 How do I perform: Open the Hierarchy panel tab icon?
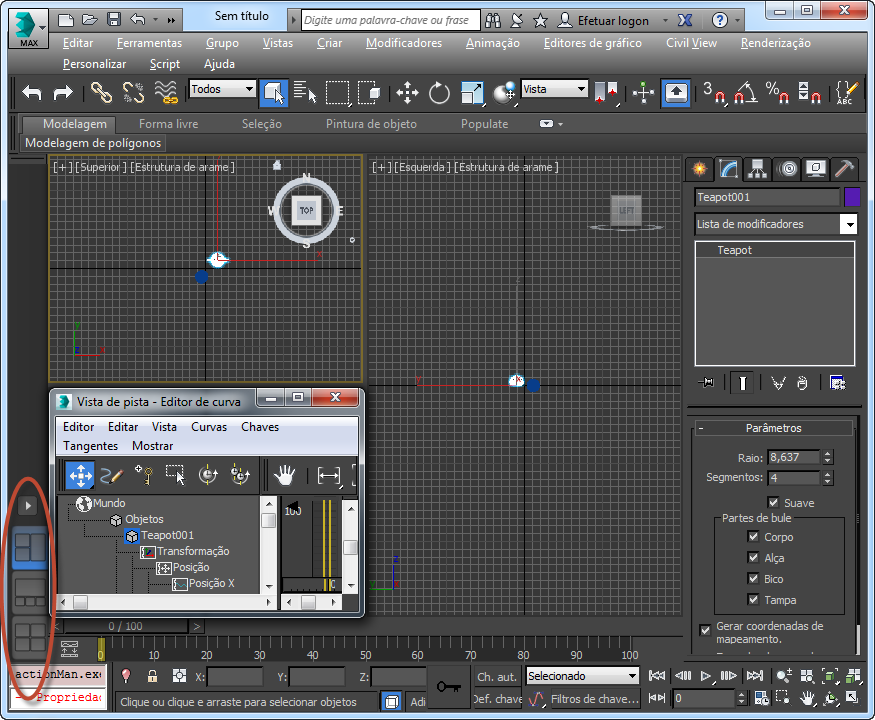pyautogui.click(x=758, y=168)
